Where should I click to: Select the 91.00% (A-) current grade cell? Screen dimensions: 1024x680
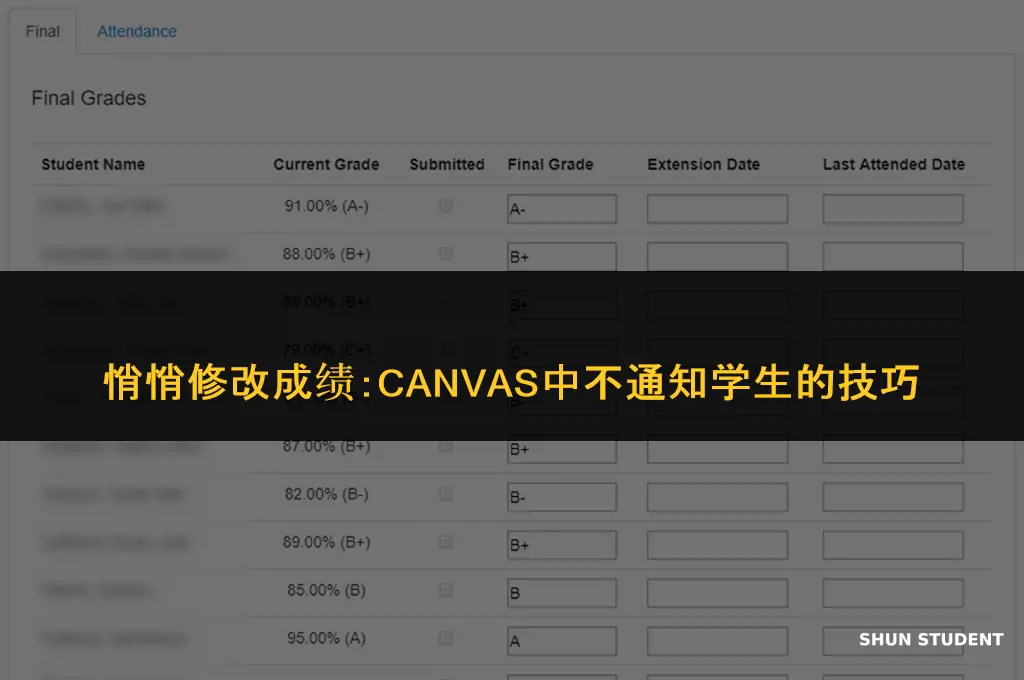(x=327, y=206)
